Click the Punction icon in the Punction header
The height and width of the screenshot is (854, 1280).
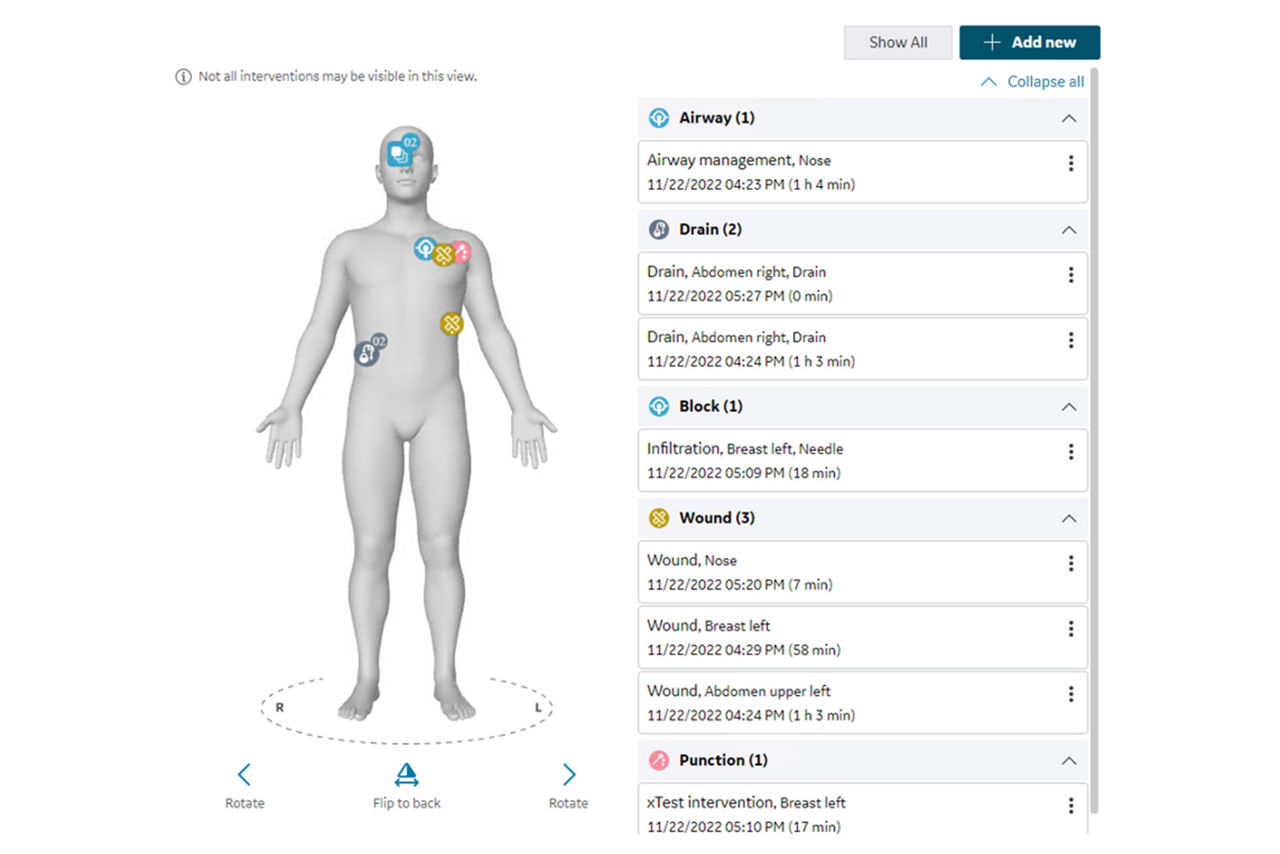tap(659, 760)
